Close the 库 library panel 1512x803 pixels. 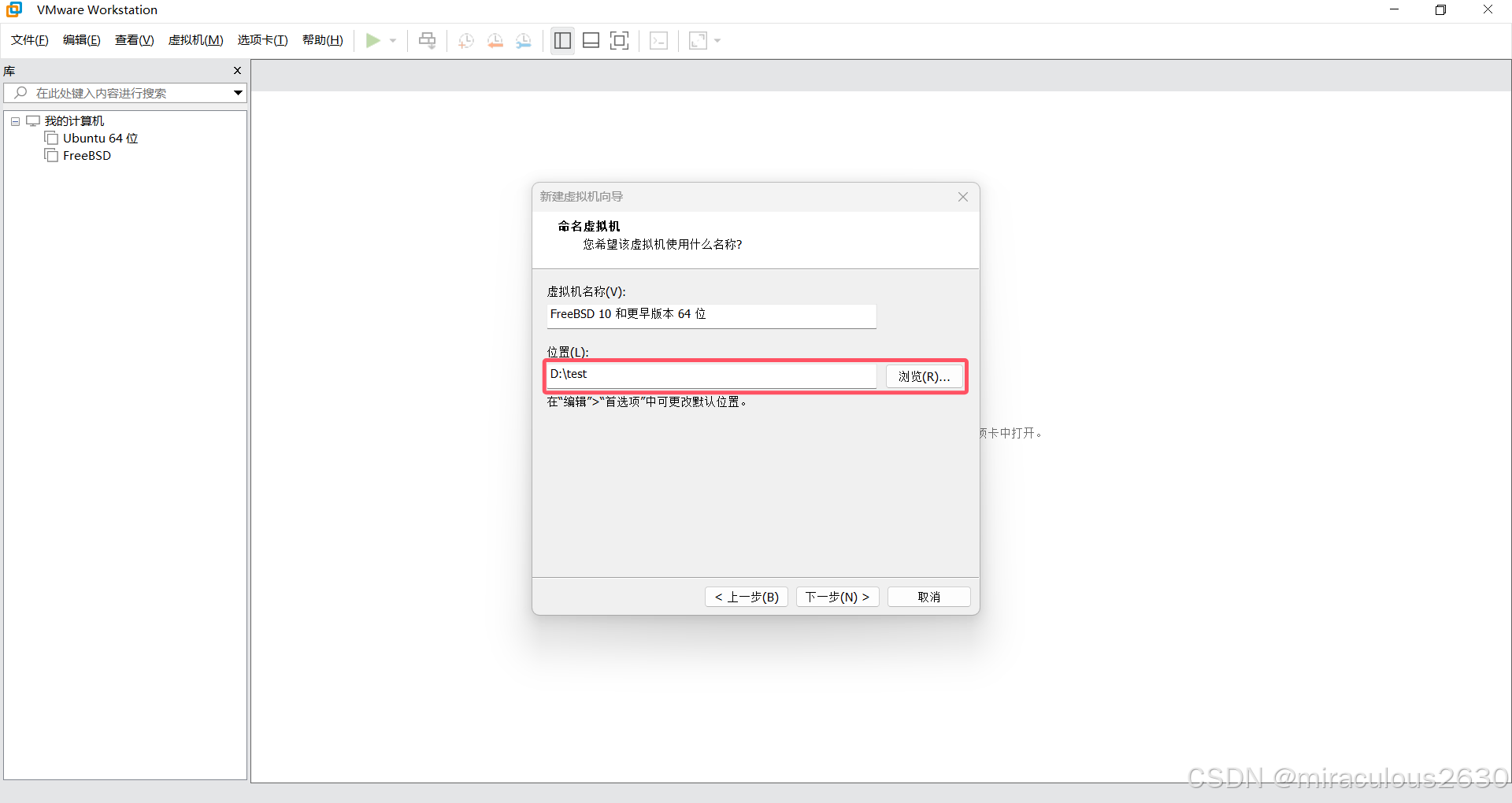(x=237, y=71)
